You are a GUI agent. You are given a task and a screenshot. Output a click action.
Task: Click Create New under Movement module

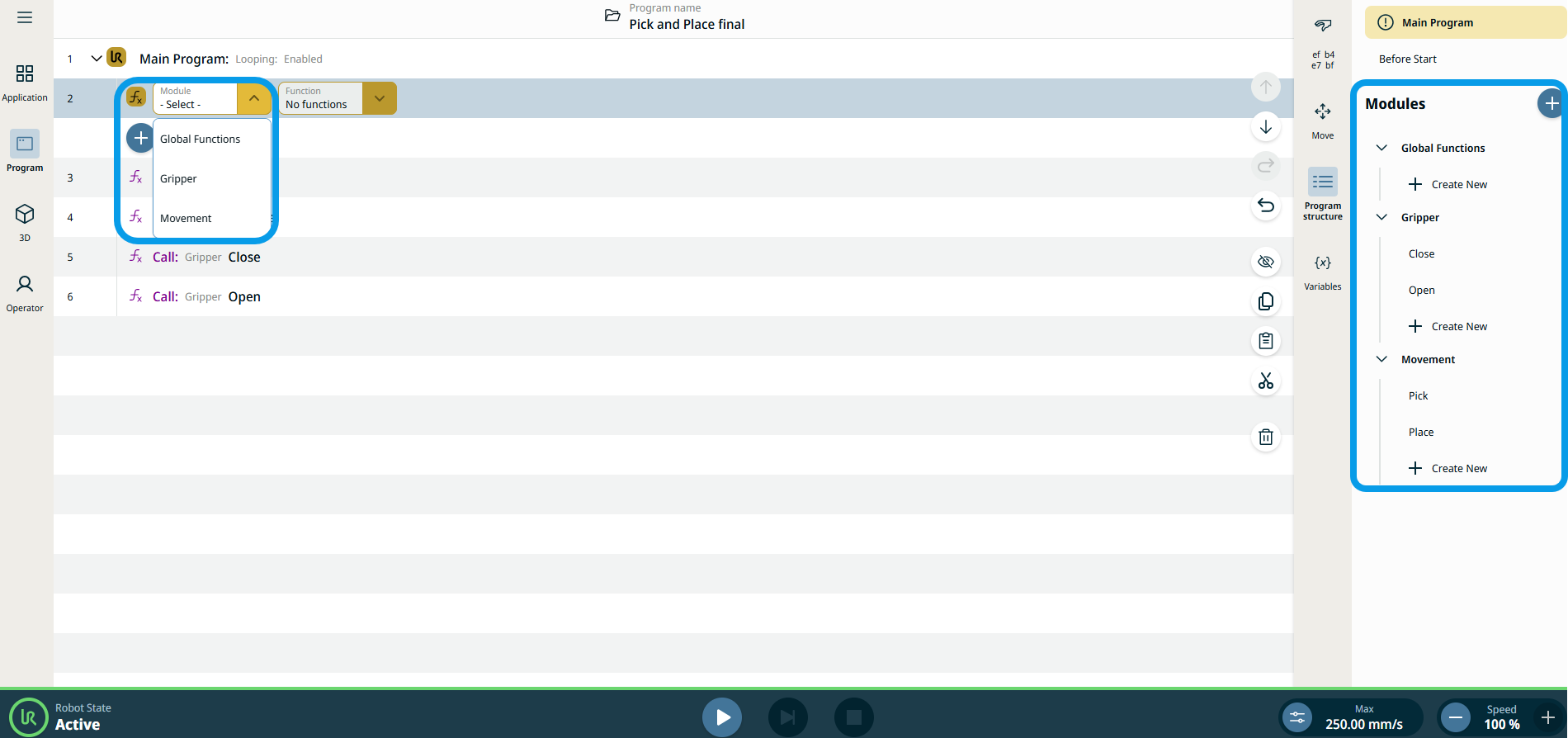(1458, 469)
